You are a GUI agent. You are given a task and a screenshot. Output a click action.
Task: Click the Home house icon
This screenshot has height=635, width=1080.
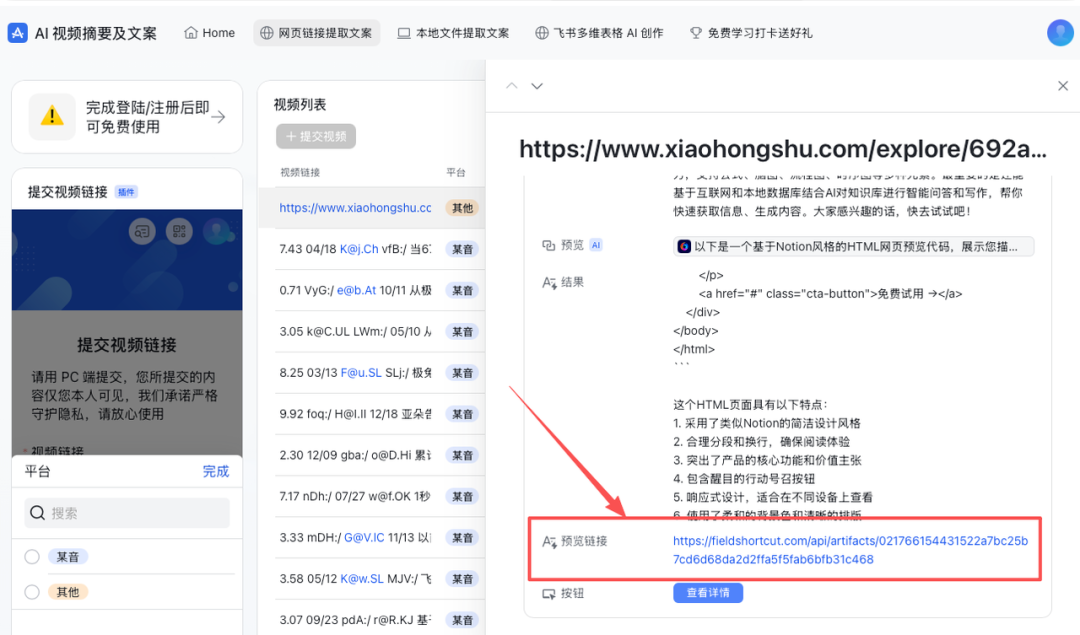tap(191, 32)
